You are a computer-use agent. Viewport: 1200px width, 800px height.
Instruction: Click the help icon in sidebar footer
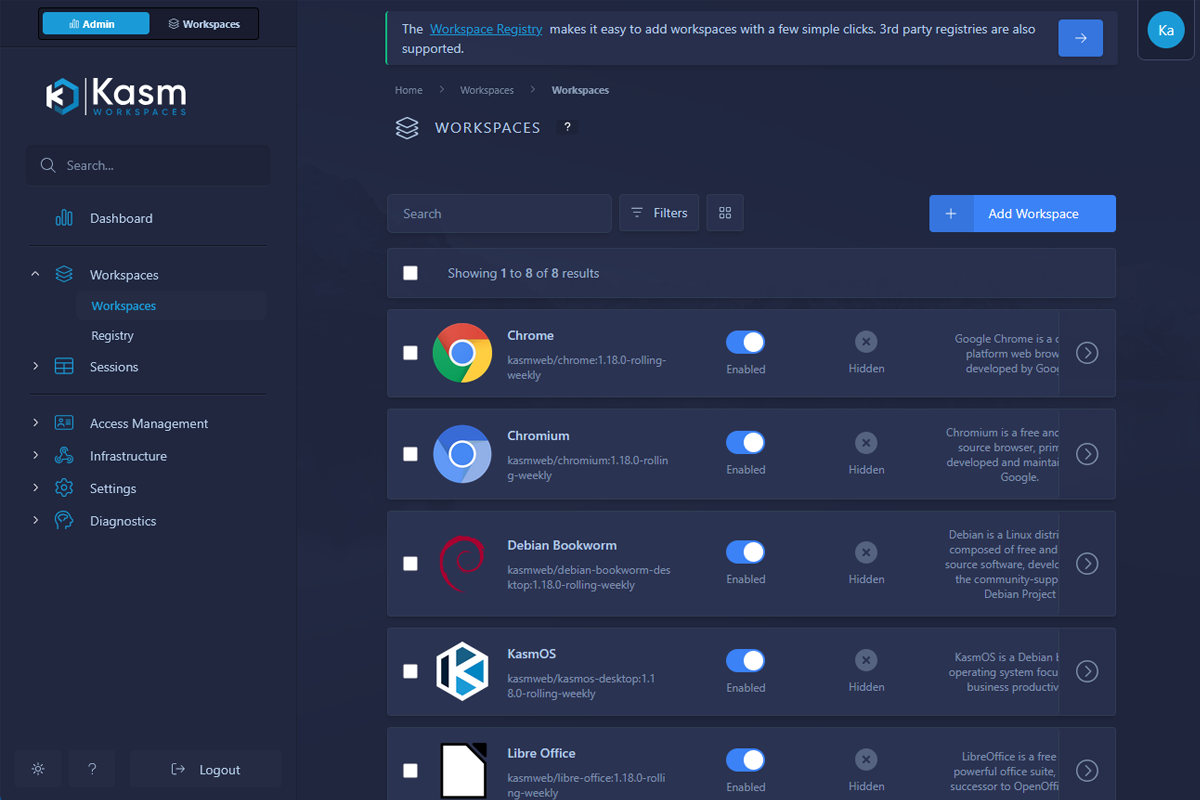pyautogui.click(x=92, y=769)
